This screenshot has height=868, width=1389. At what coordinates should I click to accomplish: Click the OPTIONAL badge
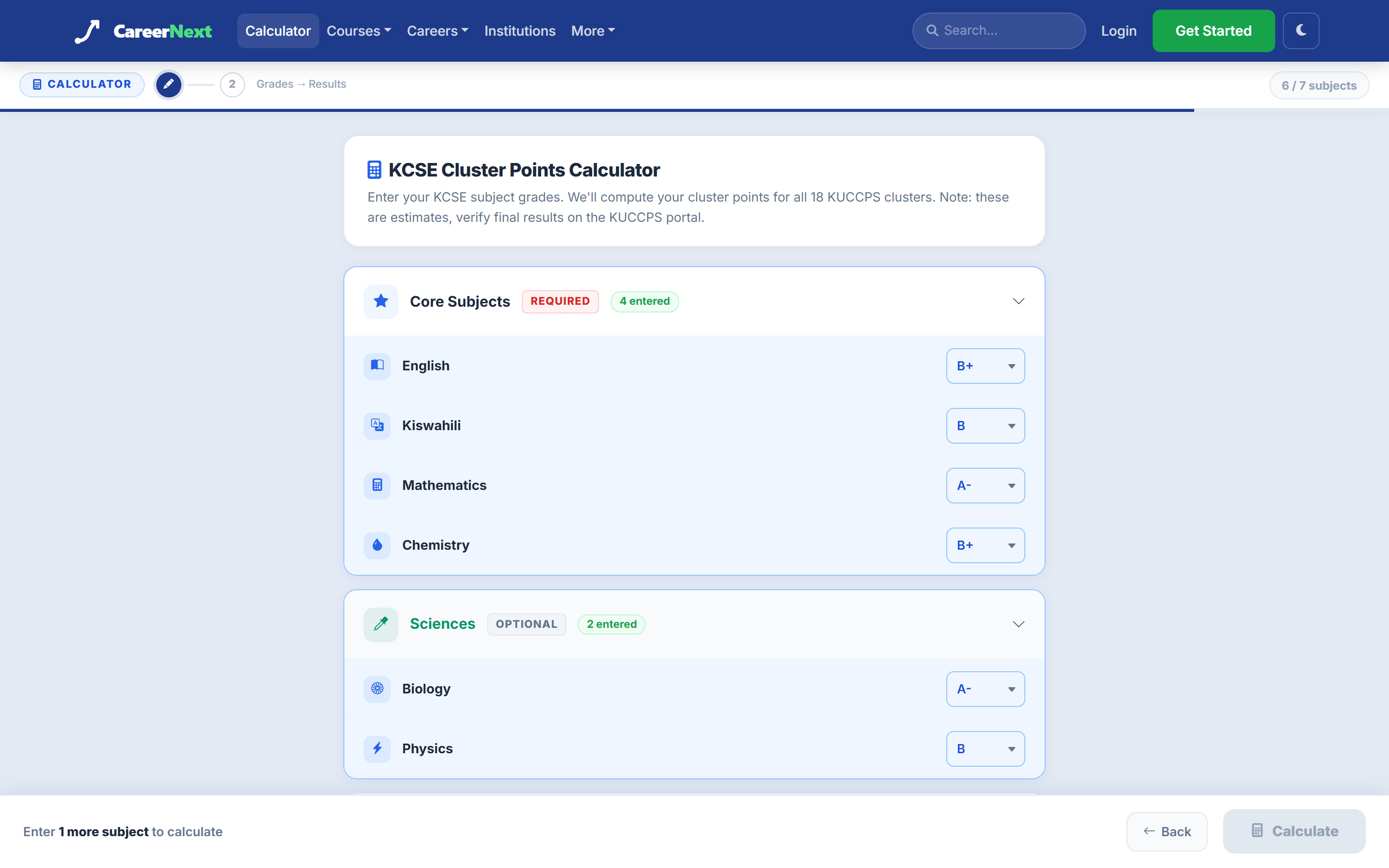pyautogui.click(x=526, y=624)
